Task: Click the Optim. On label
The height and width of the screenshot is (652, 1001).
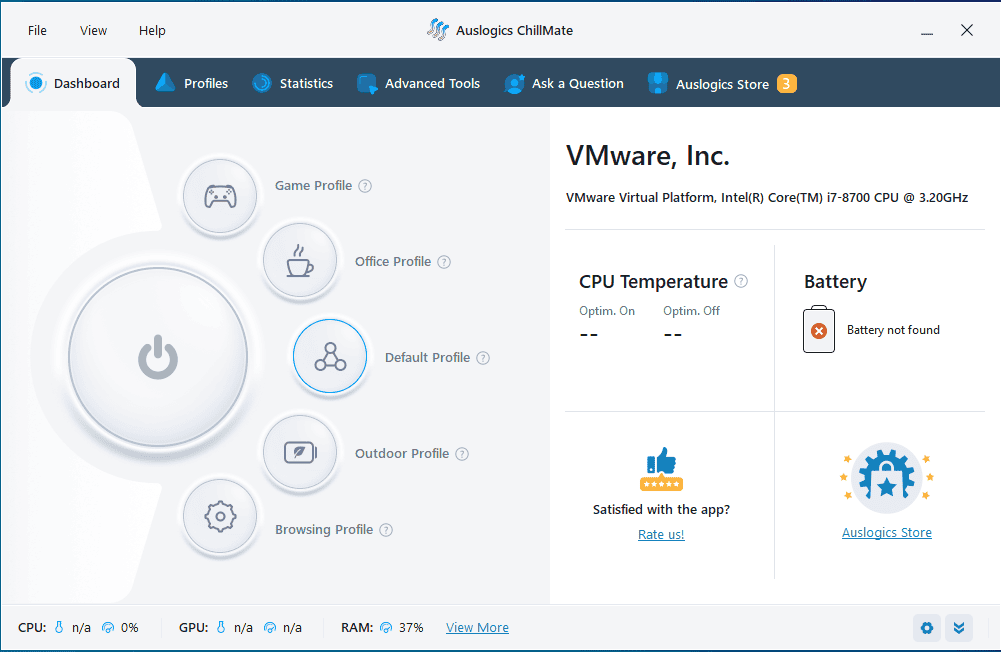Action: (606, 311)
